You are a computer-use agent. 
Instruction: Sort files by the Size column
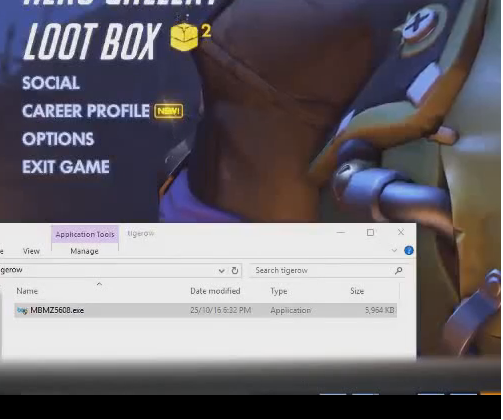[357, 291]
